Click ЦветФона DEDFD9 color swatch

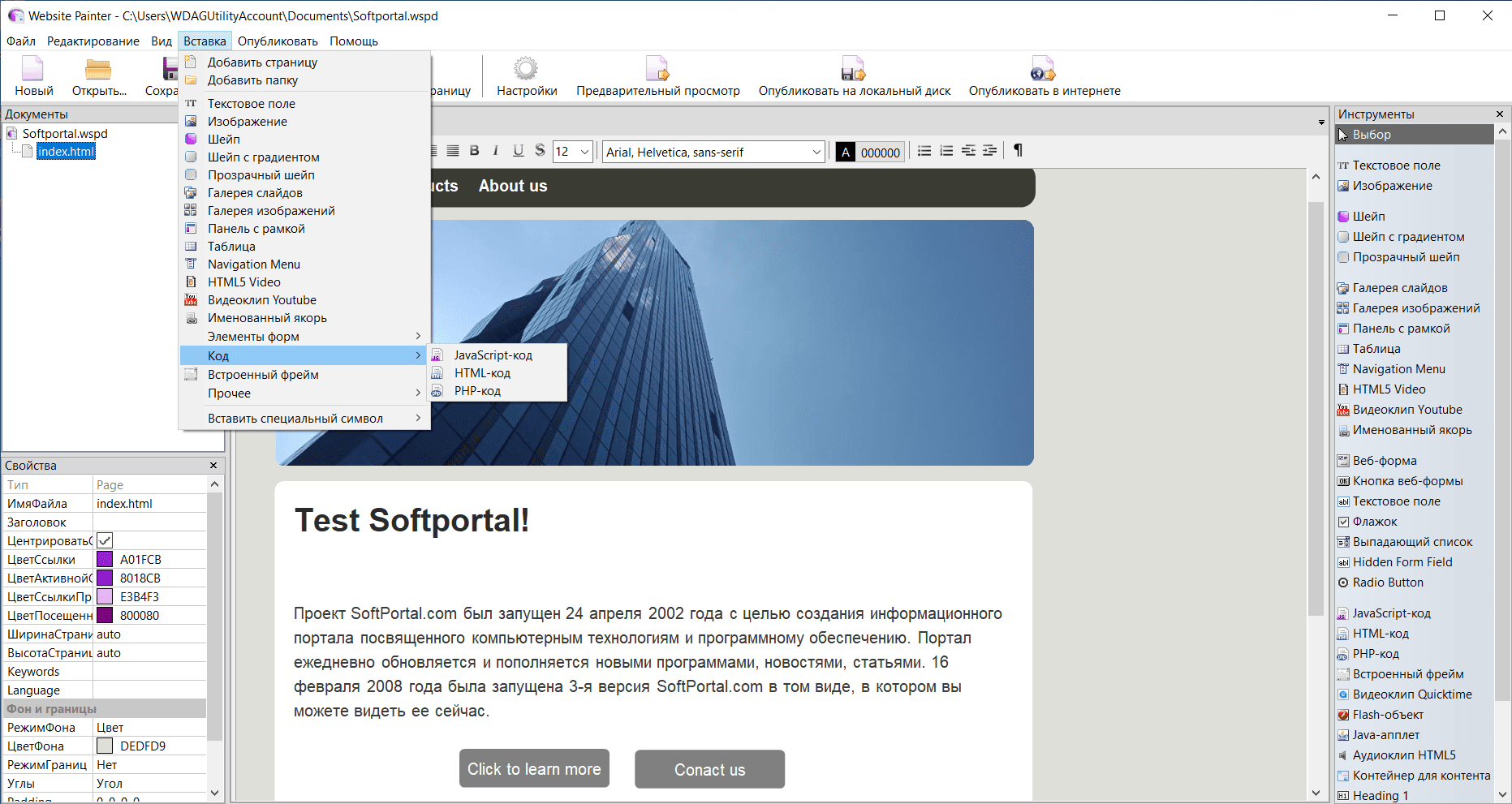click(105, 746)
